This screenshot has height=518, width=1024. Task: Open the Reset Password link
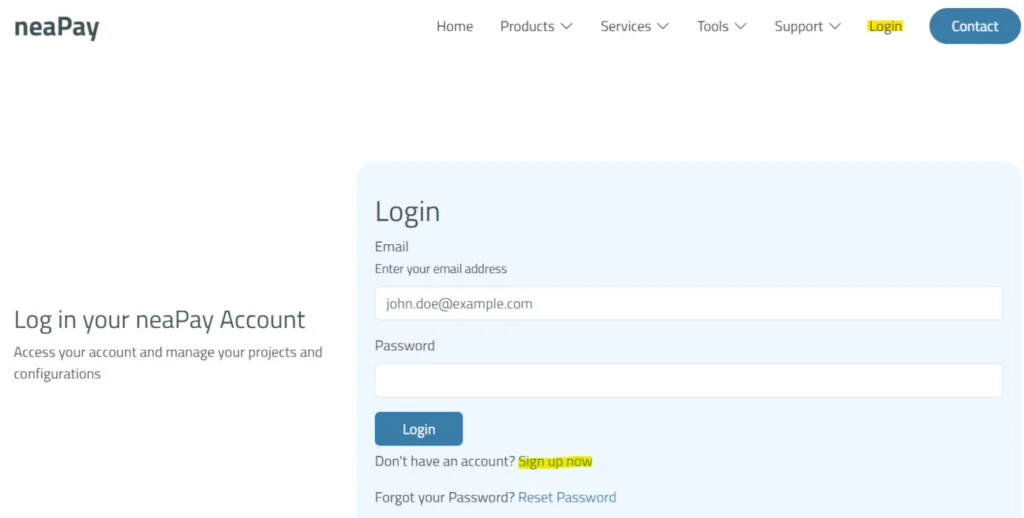coord(567,497)
